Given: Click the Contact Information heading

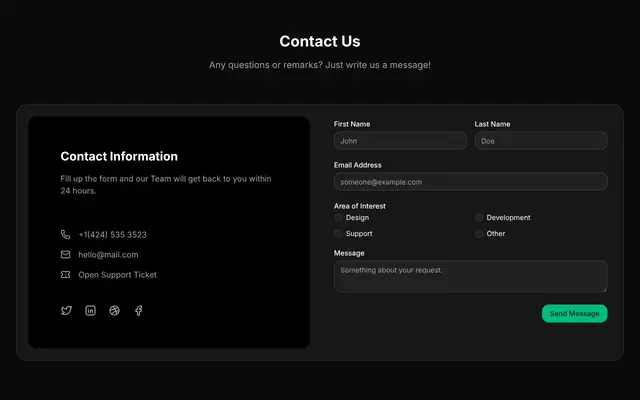Looking at the screenshot, I should (x=119, y=156).
